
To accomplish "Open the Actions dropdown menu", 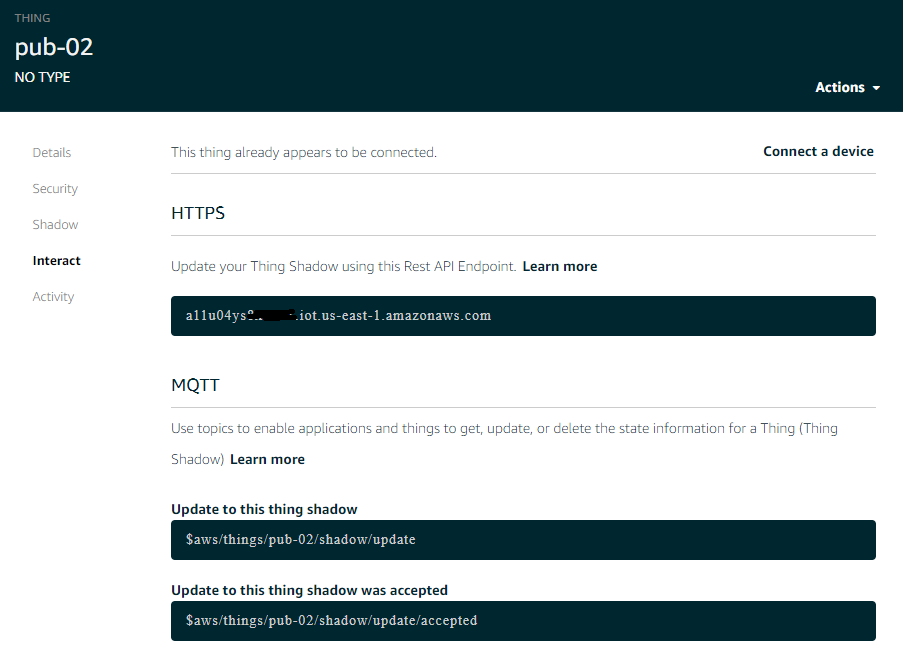I will pyautogui.click(x=847, y=88).
